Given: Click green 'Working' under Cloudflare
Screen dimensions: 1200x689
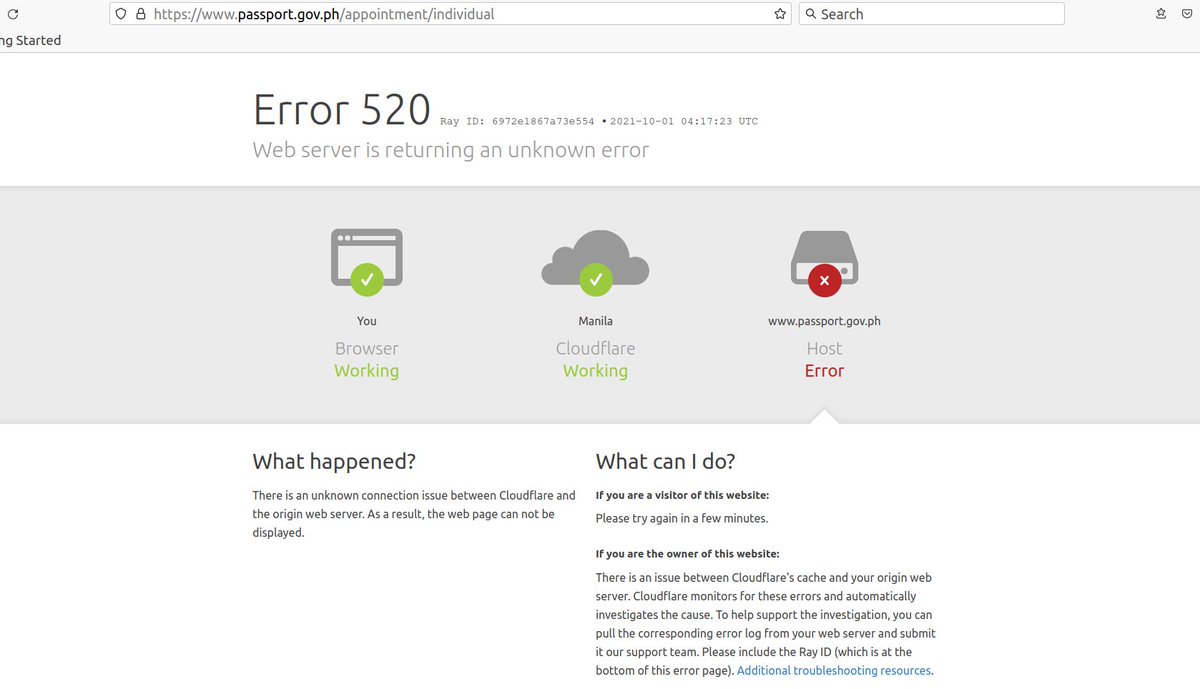Looking at the screenshot, I should click(595, 371).
